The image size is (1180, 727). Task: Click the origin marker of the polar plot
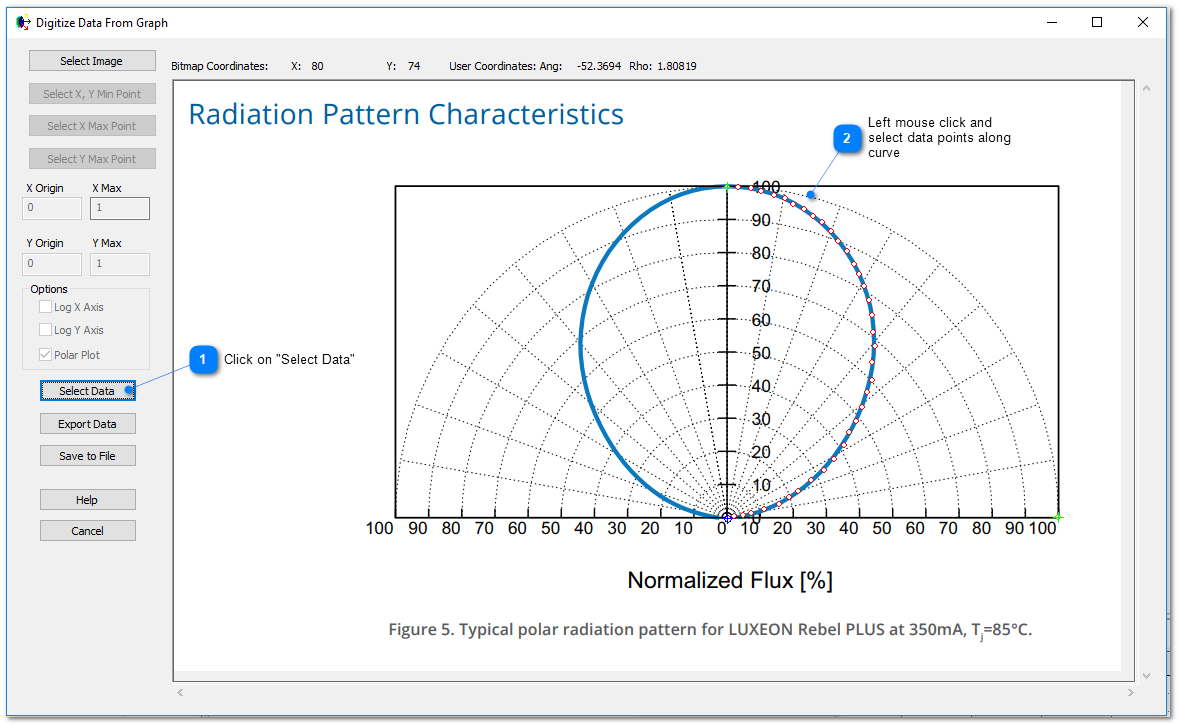tap(727, 517)
